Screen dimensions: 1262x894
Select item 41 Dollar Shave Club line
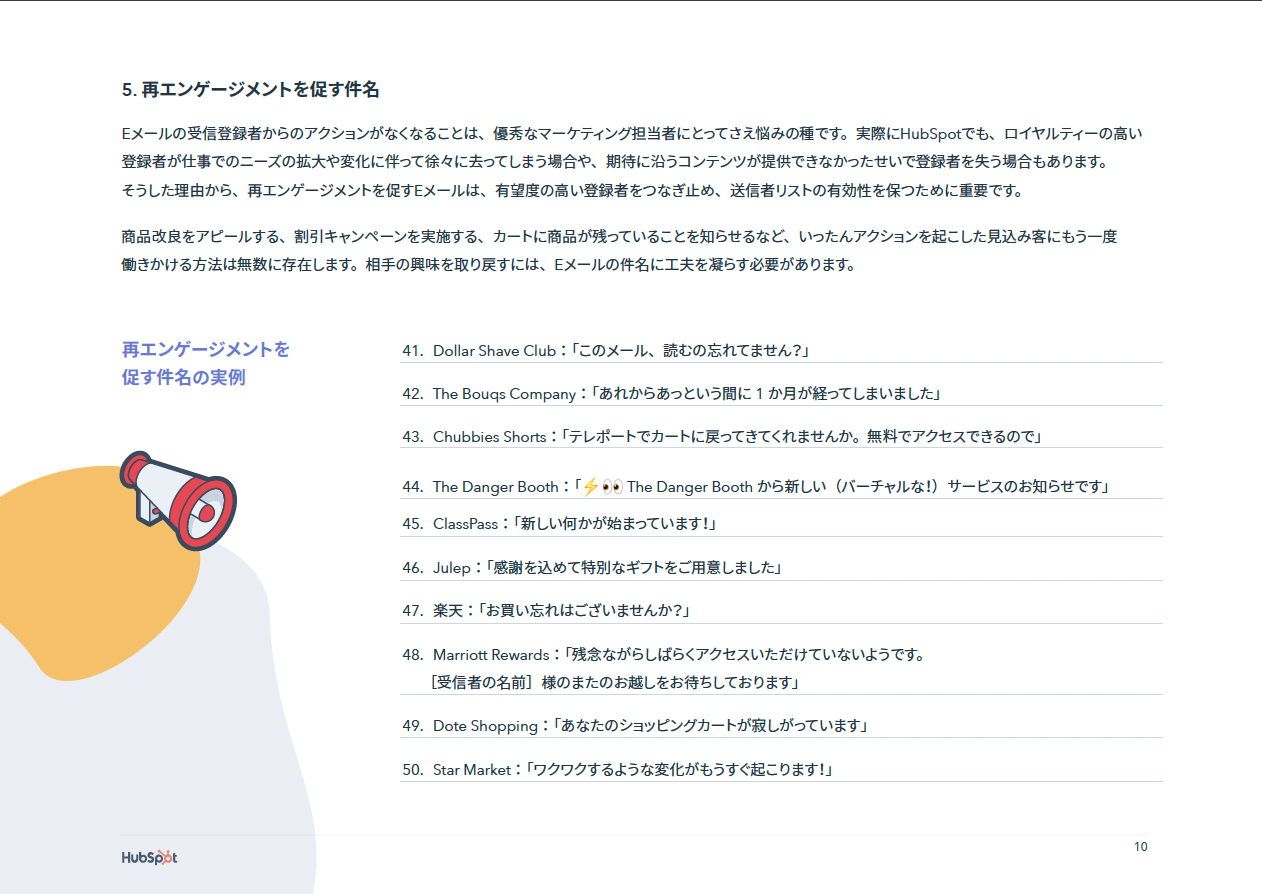(605, 351)
